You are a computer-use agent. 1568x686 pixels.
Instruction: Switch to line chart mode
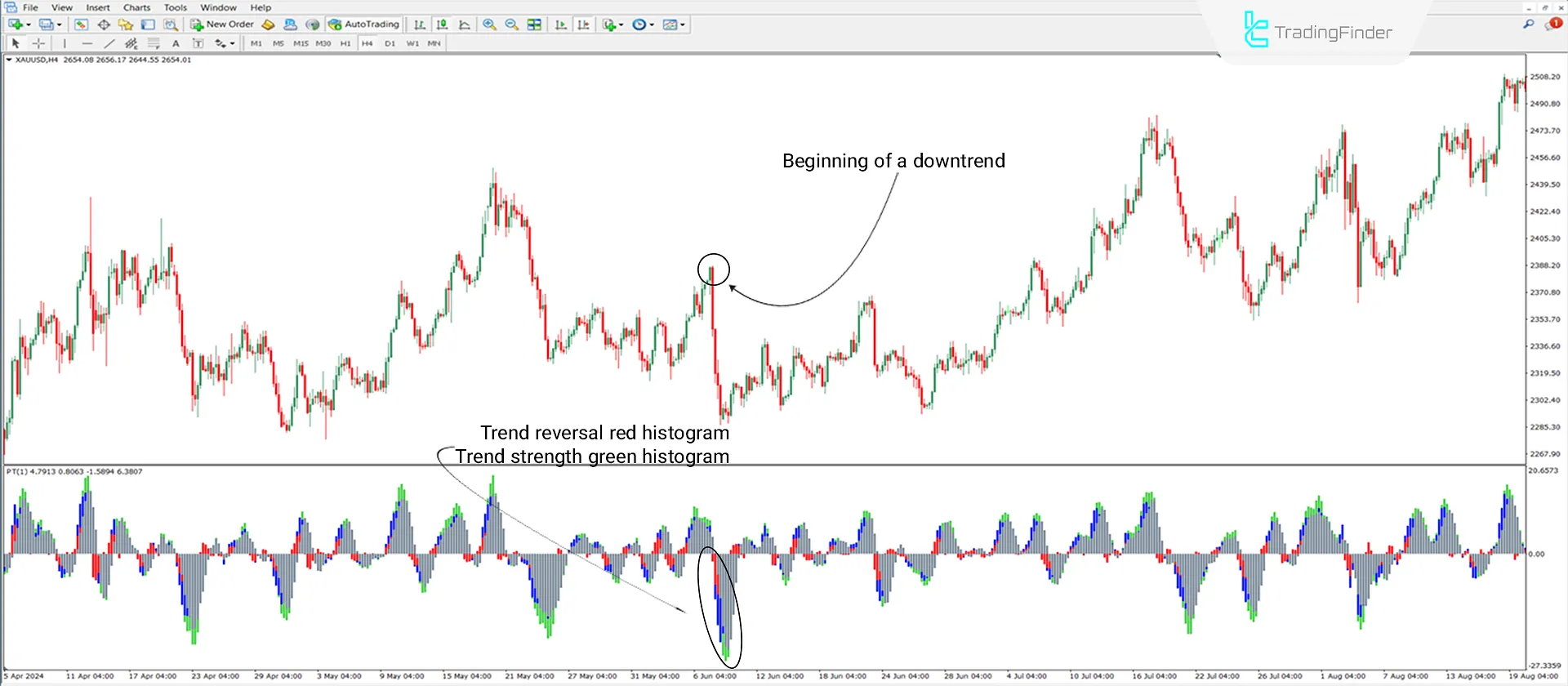pyautogui.click(x=464, y=24)
